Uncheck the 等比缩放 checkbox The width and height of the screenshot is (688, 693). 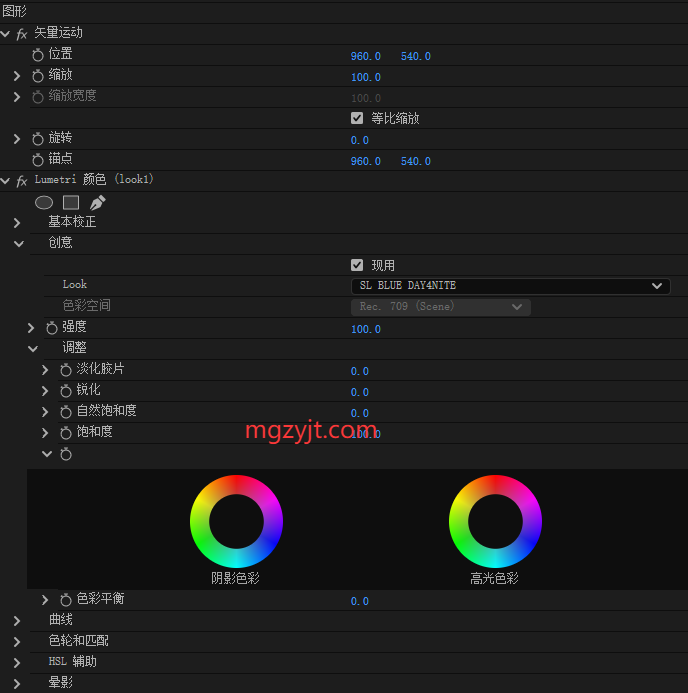click(x=357, y=118)
